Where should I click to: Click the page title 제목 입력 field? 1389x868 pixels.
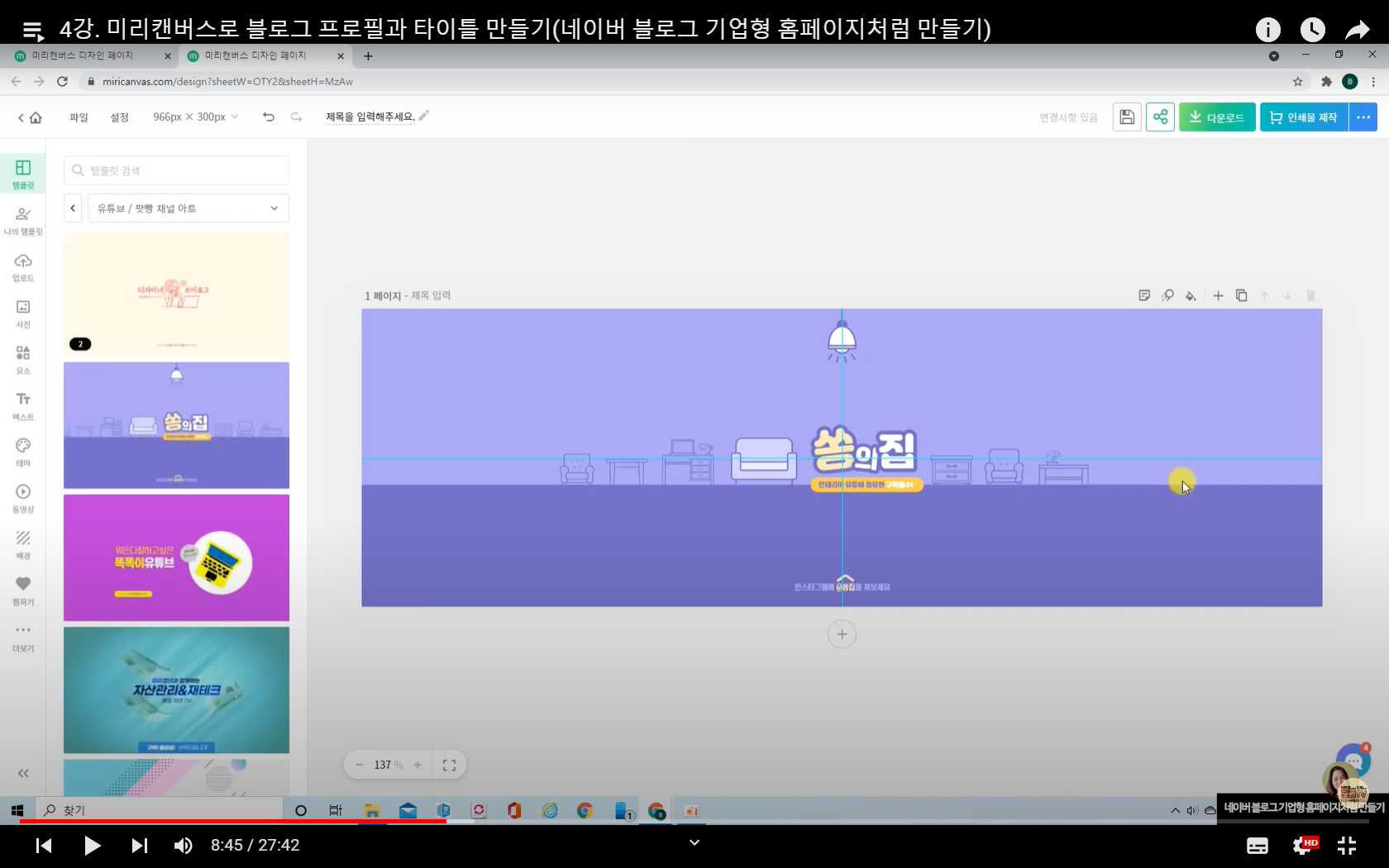(x=431, y=295)
